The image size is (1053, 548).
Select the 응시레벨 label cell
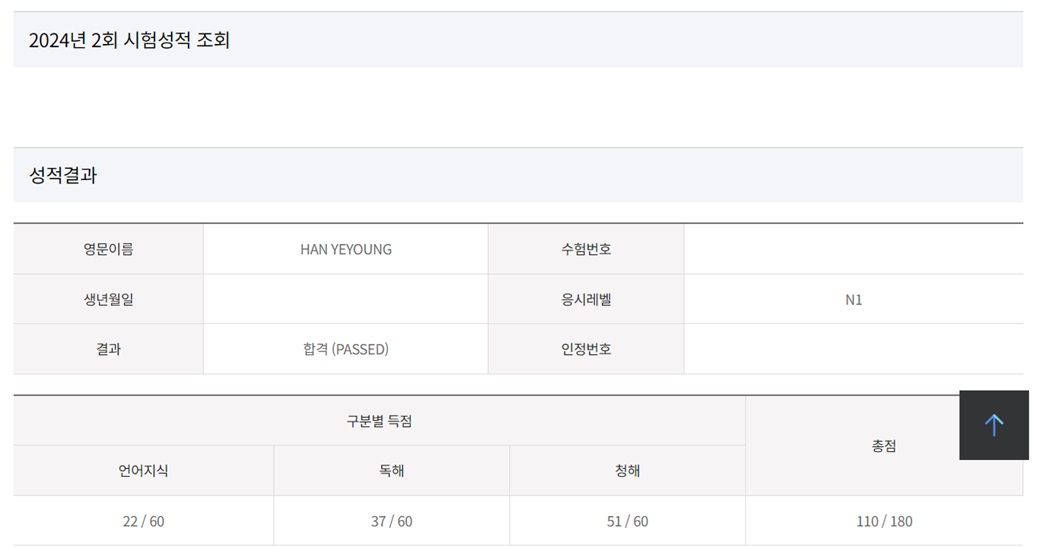click(x=586, y=299)
